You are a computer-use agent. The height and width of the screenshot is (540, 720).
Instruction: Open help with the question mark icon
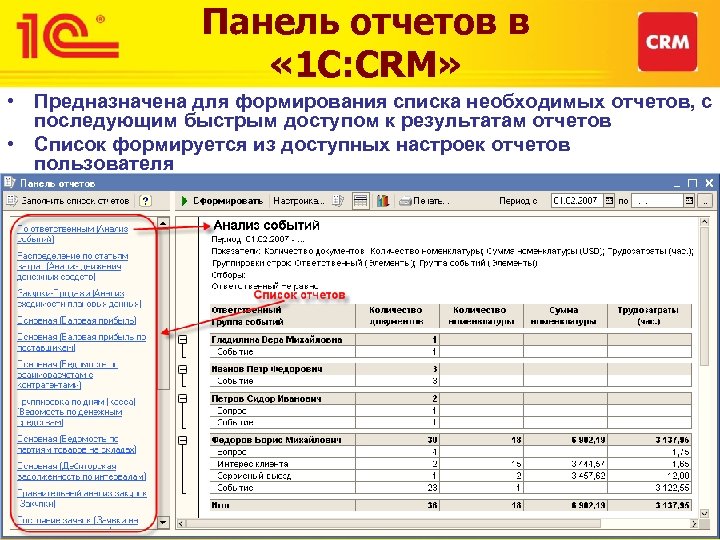145,201
